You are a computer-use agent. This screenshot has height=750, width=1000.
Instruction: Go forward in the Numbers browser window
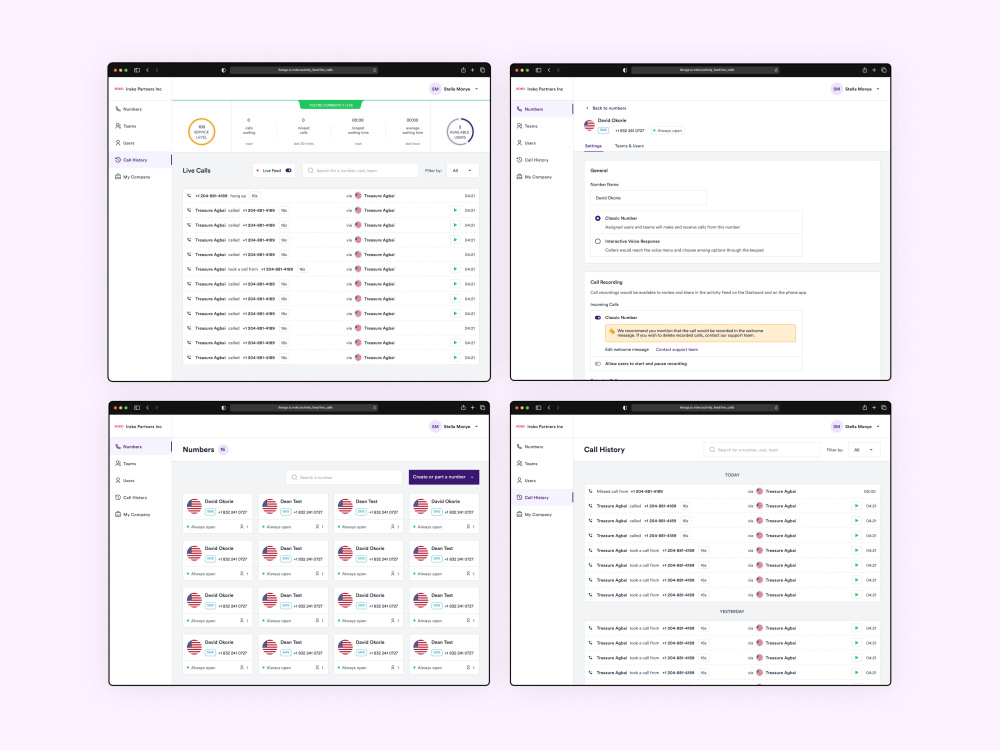point(157,408)
